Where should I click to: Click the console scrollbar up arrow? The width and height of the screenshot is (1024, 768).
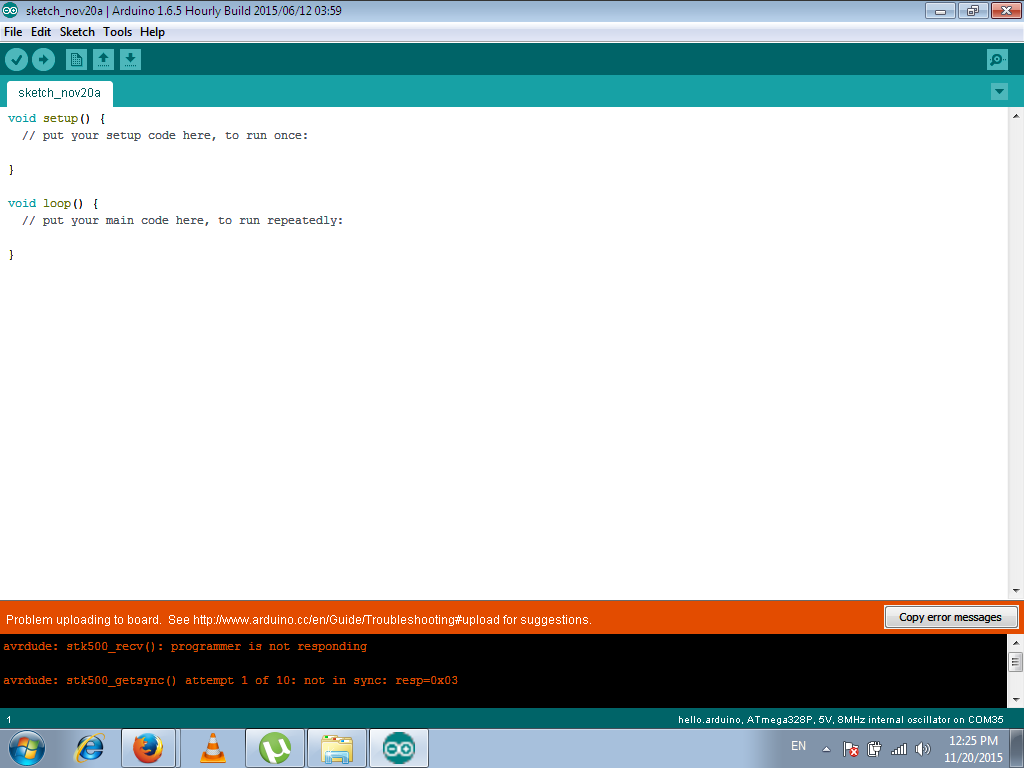click(x=1016, y=643)
